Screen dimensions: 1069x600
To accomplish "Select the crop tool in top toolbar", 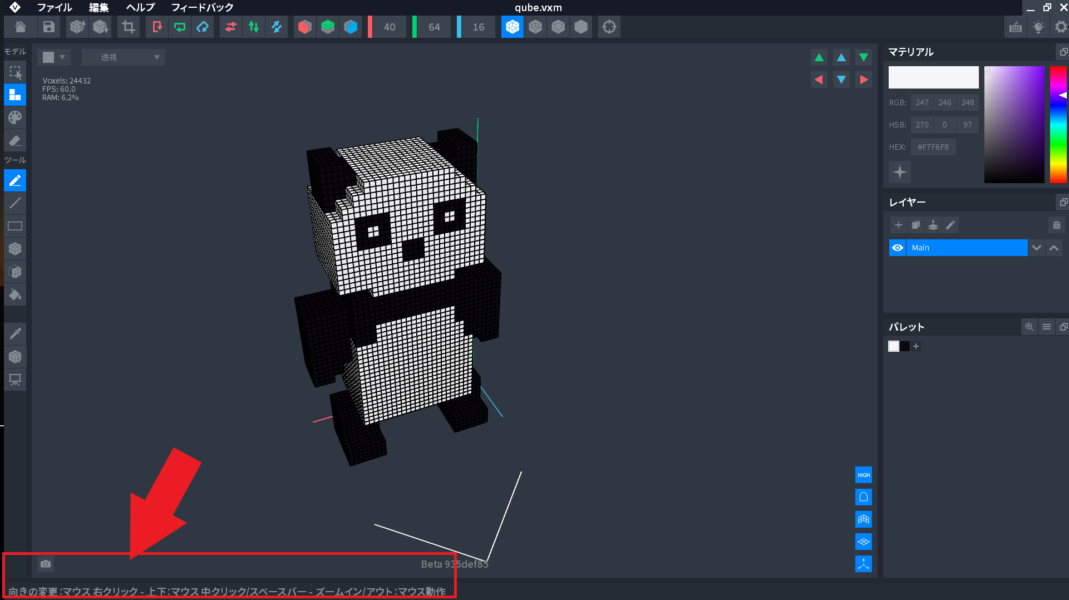I will [128, 27].
